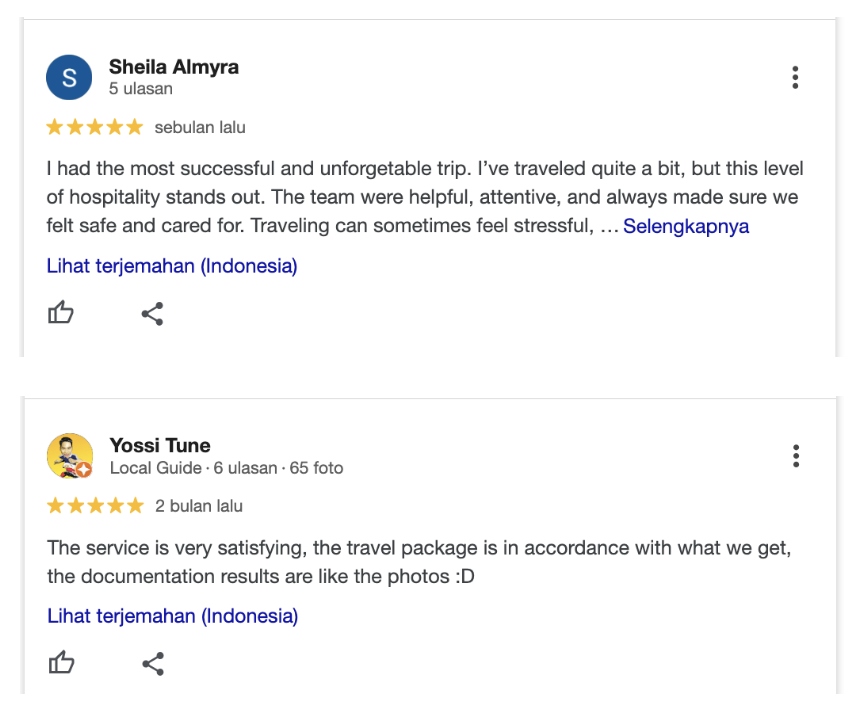Open Yossi Tune's profile name
The height and width of the screenshot is (726, 858).
pos(160,445)
